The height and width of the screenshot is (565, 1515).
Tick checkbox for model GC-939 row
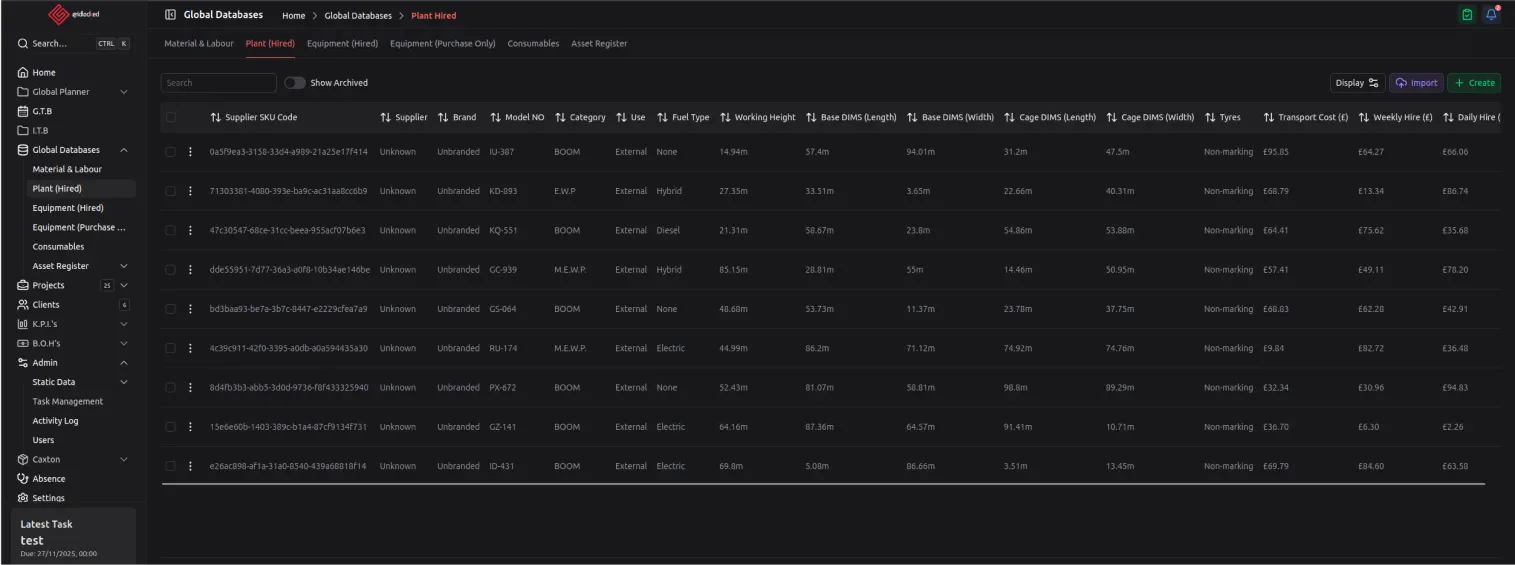point(170,270)
